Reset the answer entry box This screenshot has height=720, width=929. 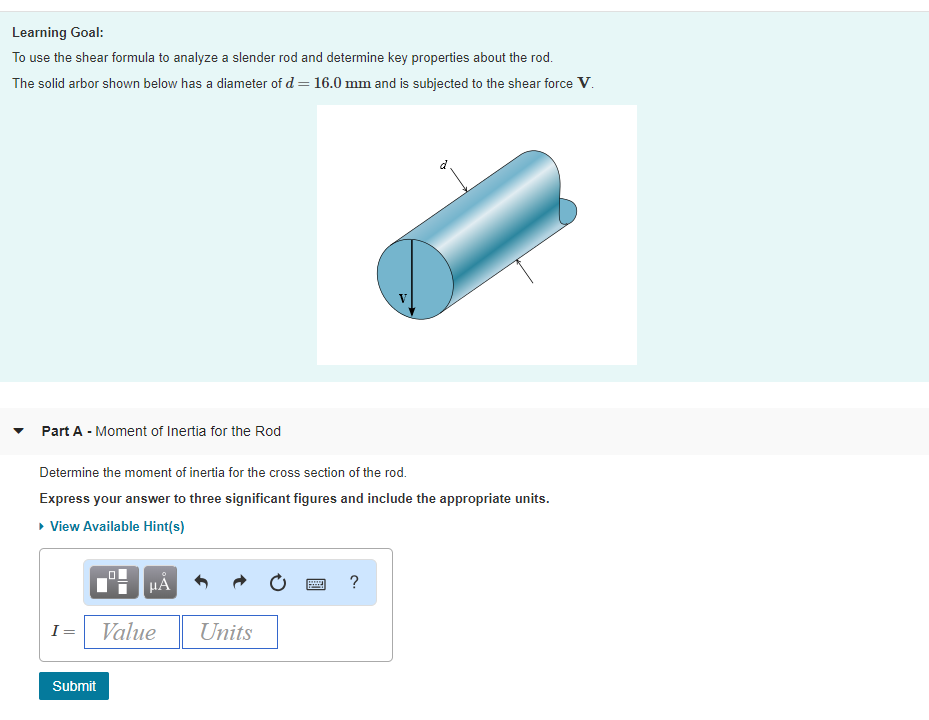[277, 582]
